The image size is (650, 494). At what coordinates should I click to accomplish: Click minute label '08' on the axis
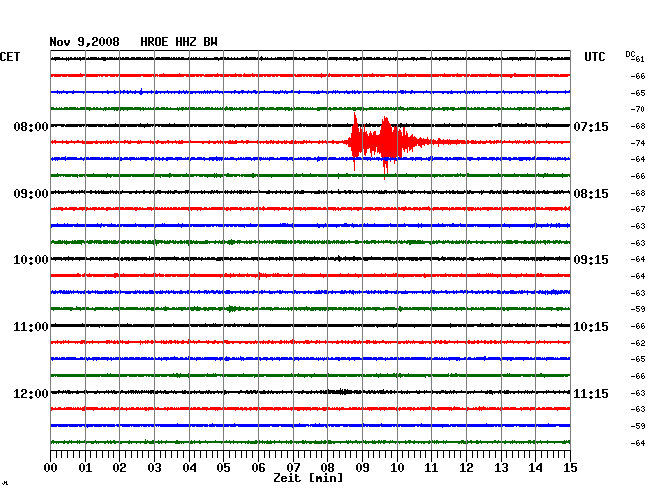pyautogui.click(x=327, y=468)
